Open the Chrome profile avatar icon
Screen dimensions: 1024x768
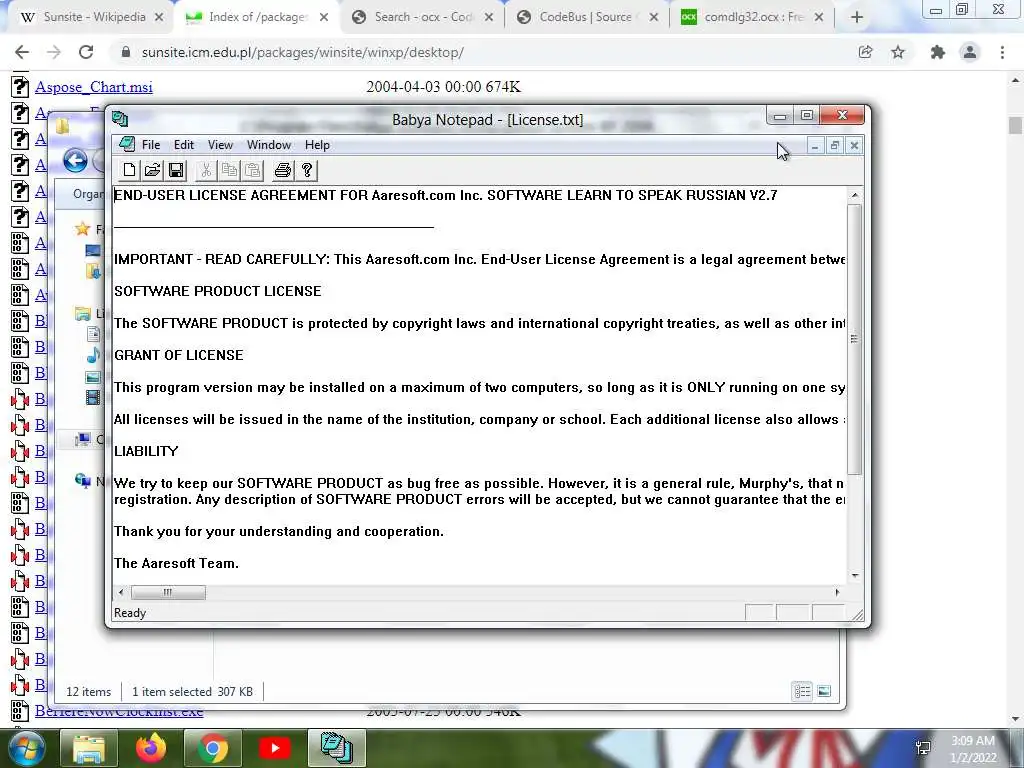[970, 52]
